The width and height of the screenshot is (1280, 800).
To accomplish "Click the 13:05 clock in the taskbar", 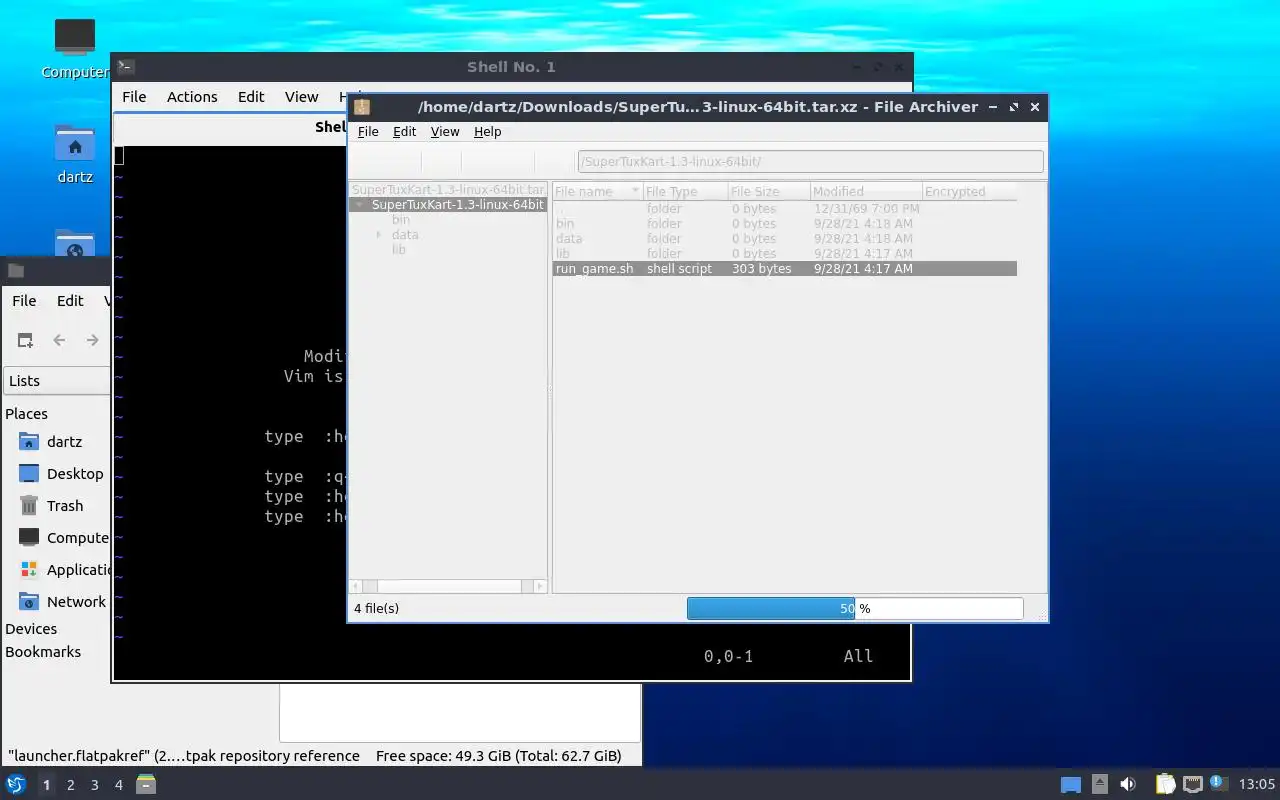I will pos(1256,784).
